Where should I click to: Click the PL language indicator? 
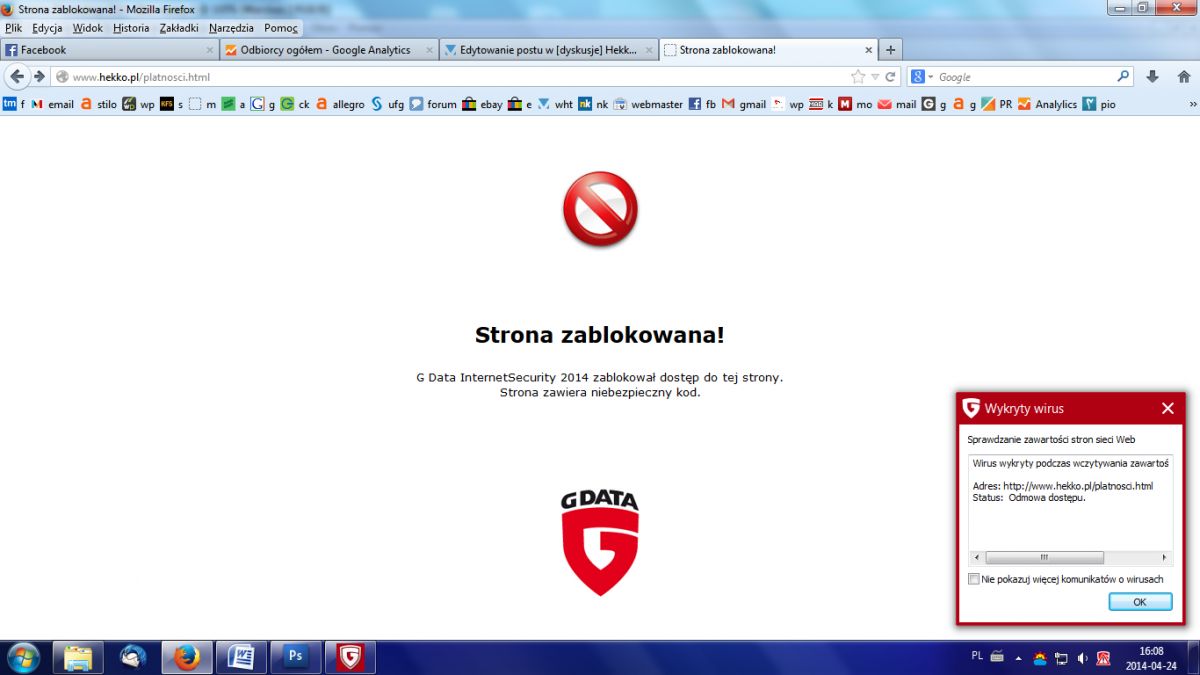(977, 656)
